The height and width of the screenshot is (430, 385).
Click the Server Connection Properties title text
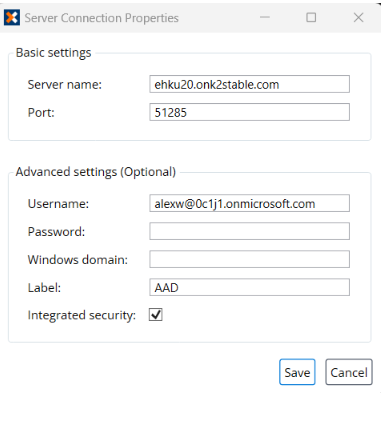102,18
